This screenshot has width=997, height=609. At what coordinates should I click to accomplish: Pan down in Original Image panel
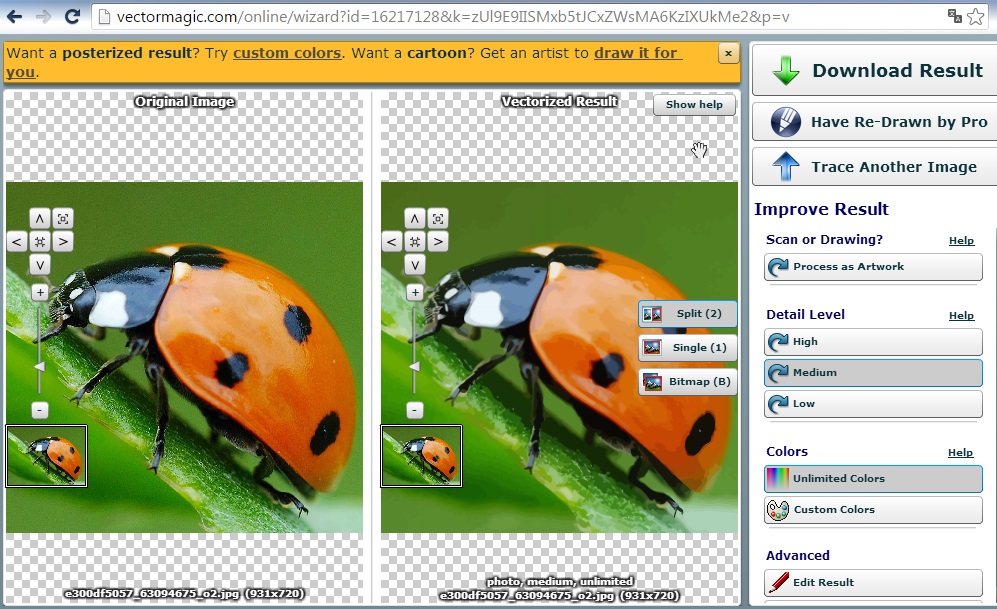[39, 265]
